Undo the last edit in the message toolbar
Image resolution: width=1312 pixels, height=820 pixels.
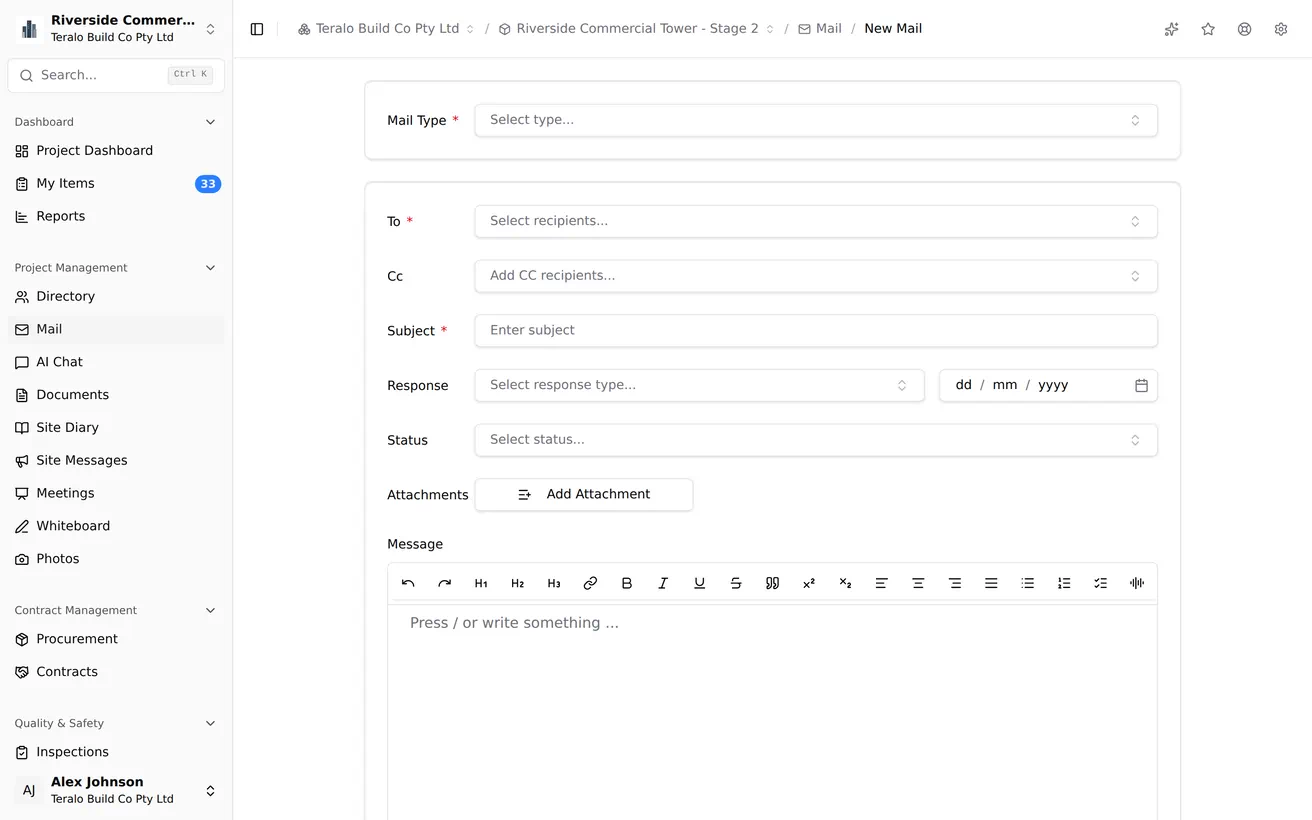click(408, 583)
